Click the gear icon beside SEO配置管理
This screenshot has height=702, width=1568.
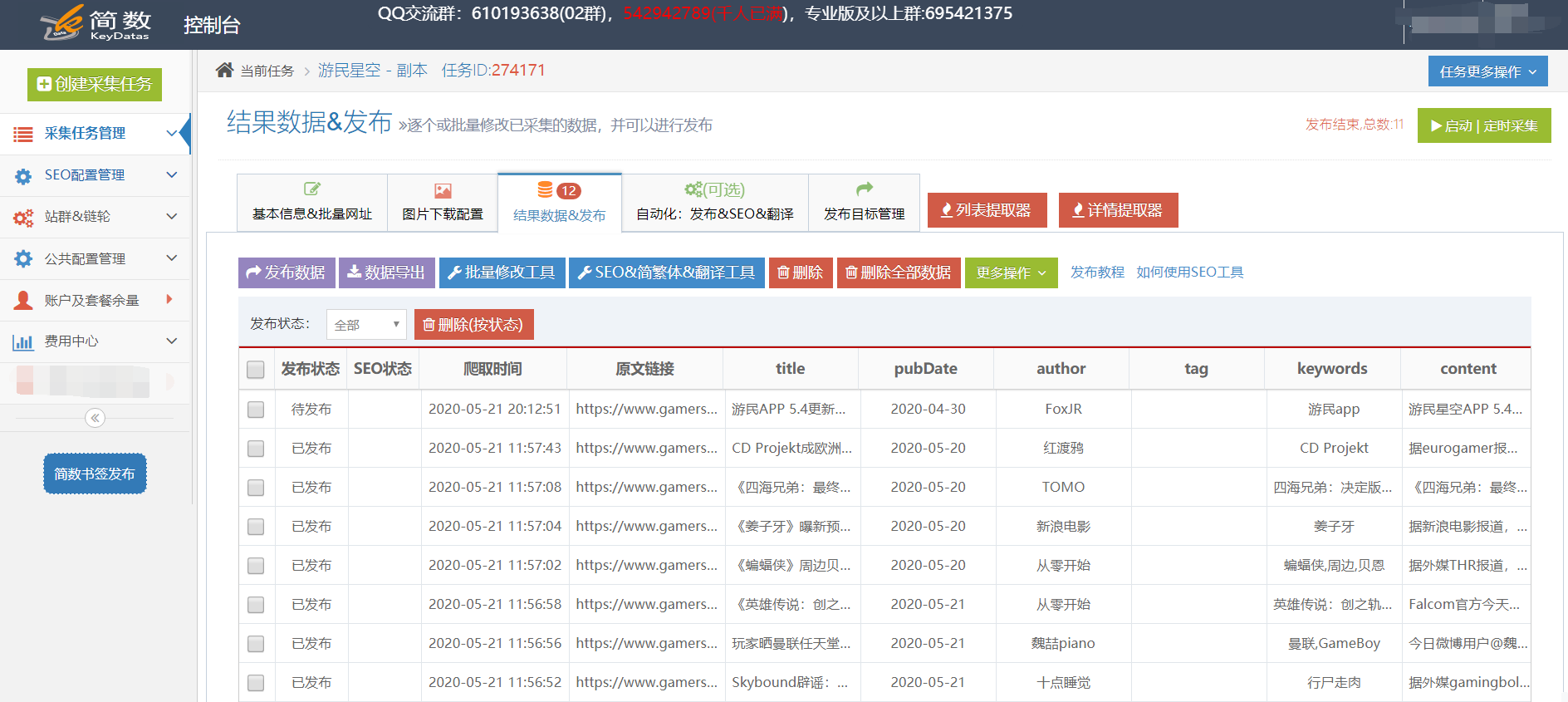click(23, 176)
